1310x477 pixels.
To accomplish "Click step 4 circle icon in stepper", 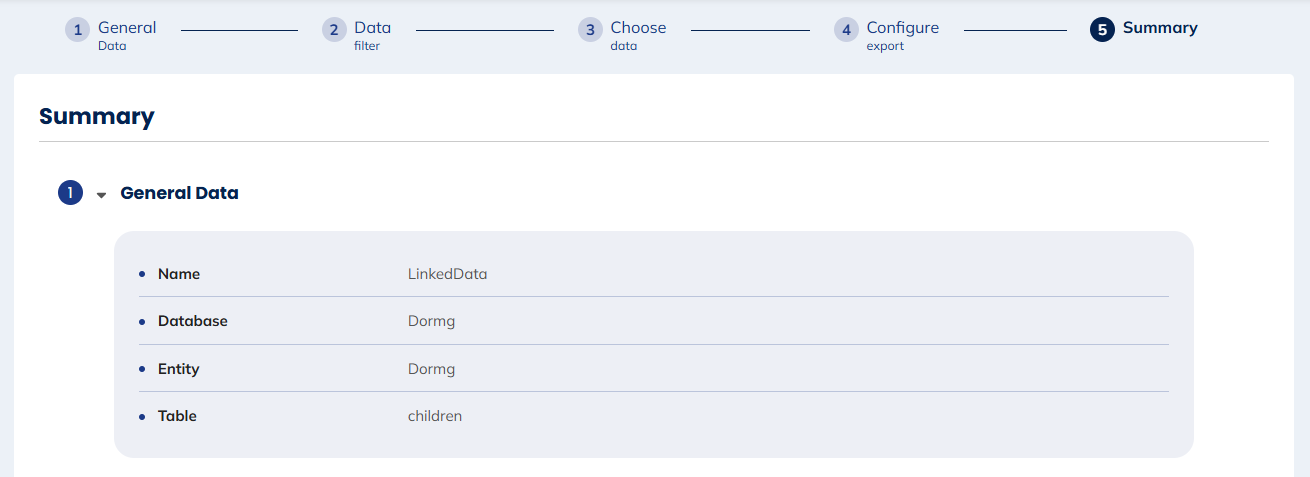I will click(846, 30).
